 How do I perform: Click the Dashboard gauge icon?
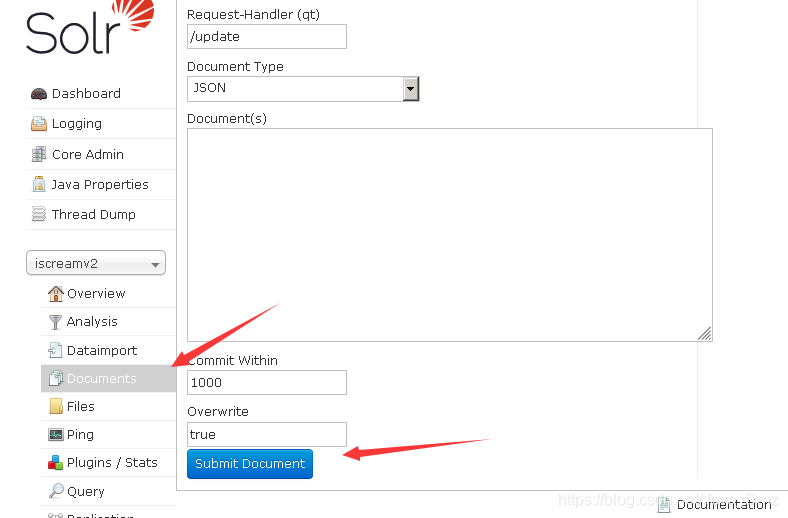click(x=39, y=93)
